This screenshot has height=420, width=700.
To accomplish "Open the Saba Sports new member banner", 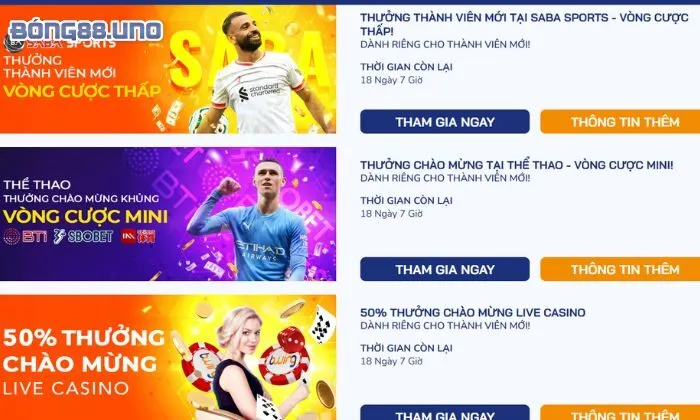I will click(x=168, y=69).
